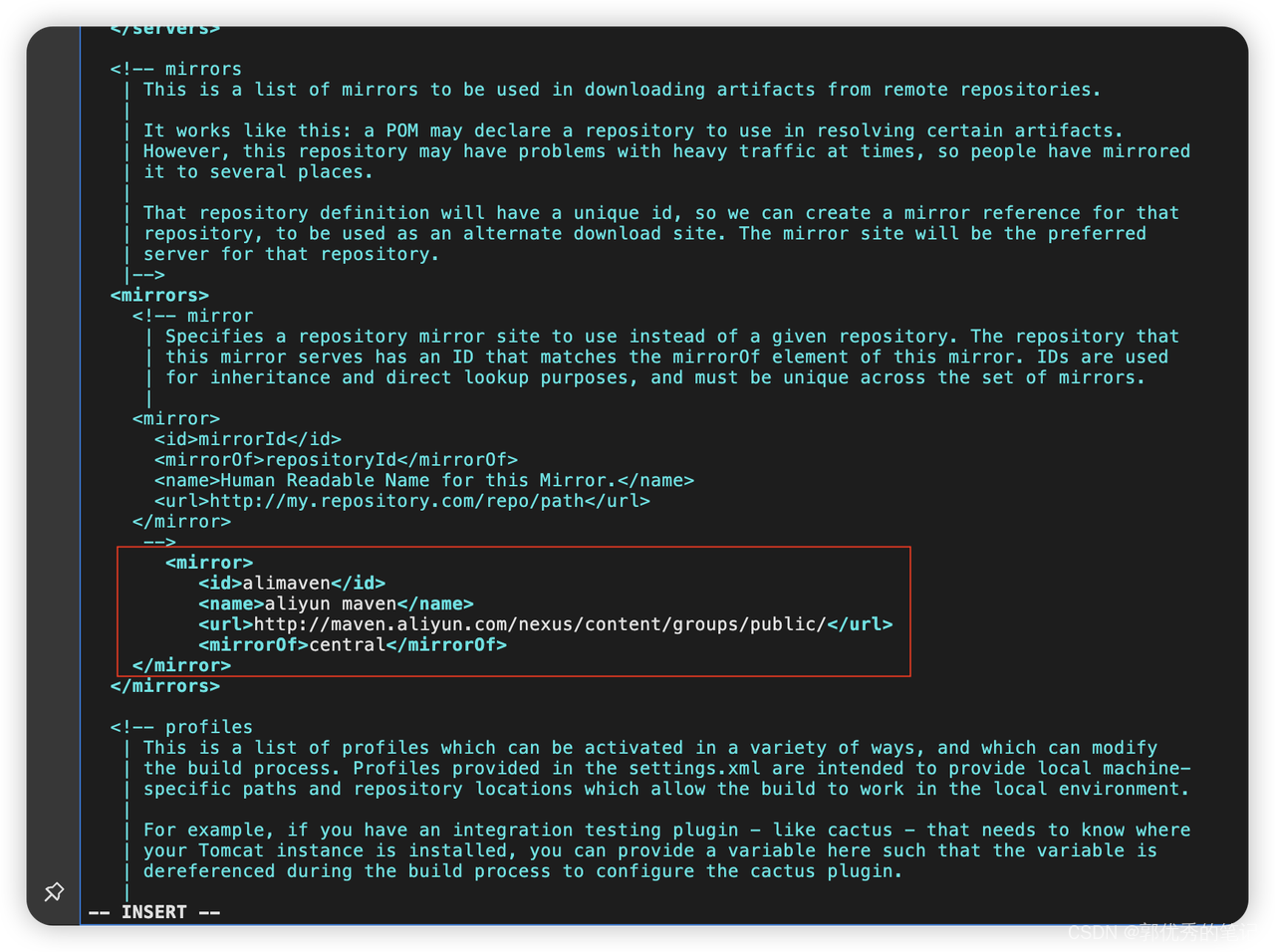Viewport: 1275px width, 952px height.
Task: Click the commented </mirror> closing tag
Action: (x=181, y=522)
